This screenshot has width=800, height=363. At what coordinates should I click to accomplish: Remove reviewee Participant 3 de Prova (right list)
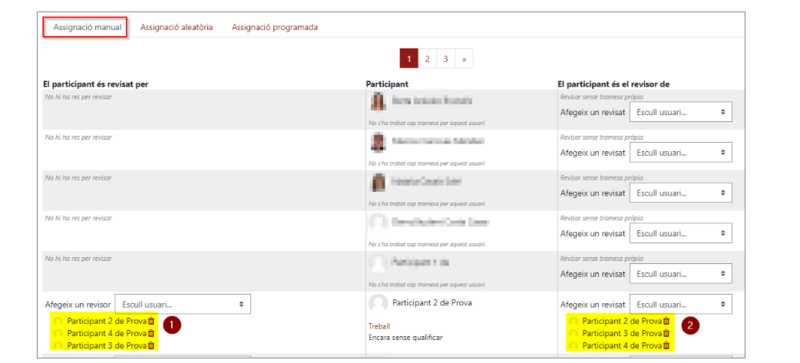point(666,333)
